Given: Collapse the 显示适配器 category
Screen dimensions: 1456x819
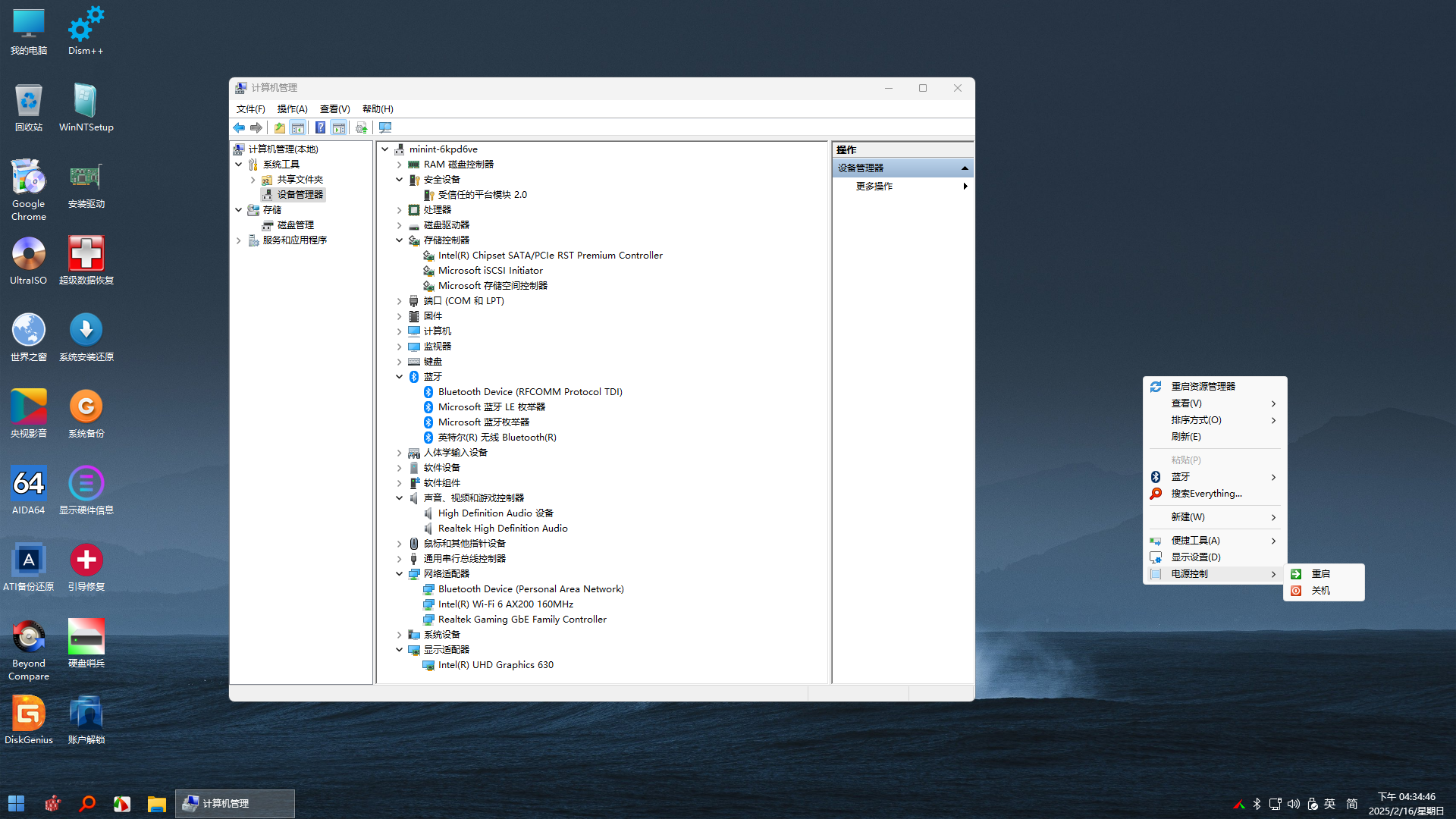Looking at the screenshot, I should [x=400, y=650].
